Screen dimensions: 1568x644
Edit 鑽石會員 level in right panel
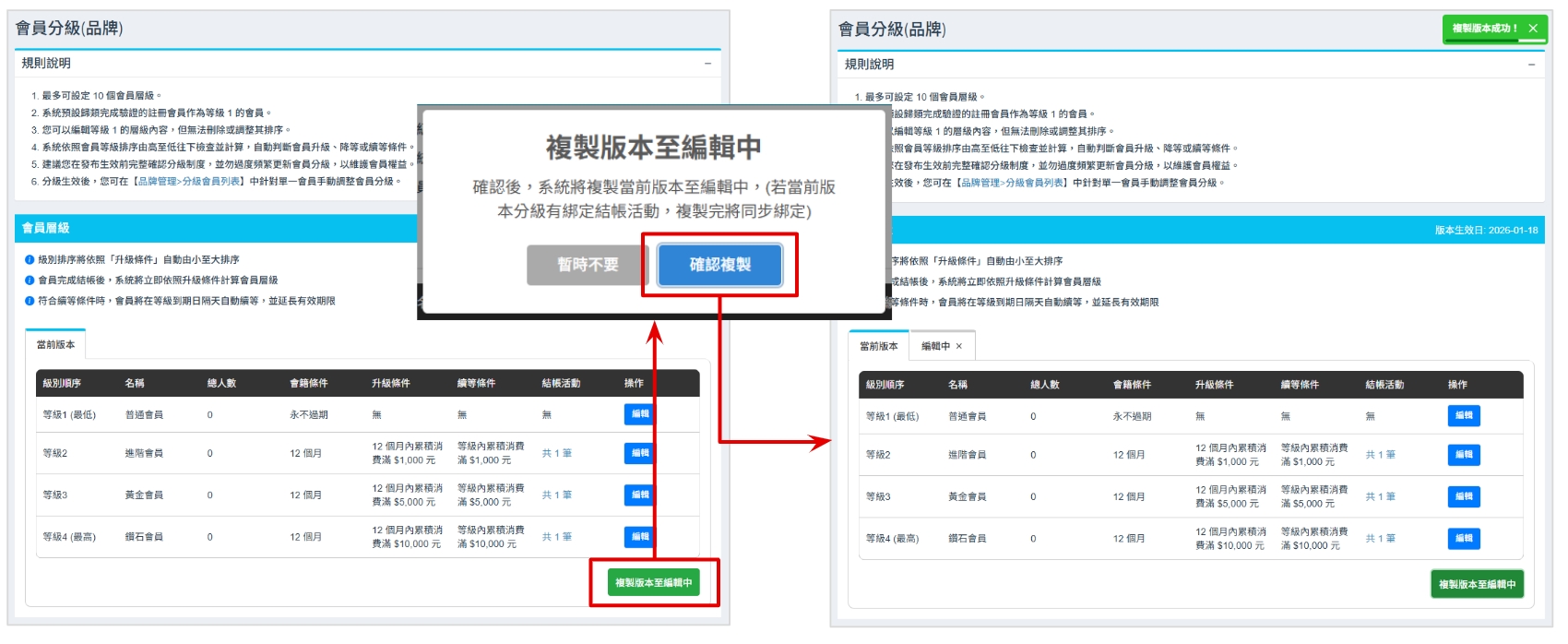click(x=1463, y=538)
